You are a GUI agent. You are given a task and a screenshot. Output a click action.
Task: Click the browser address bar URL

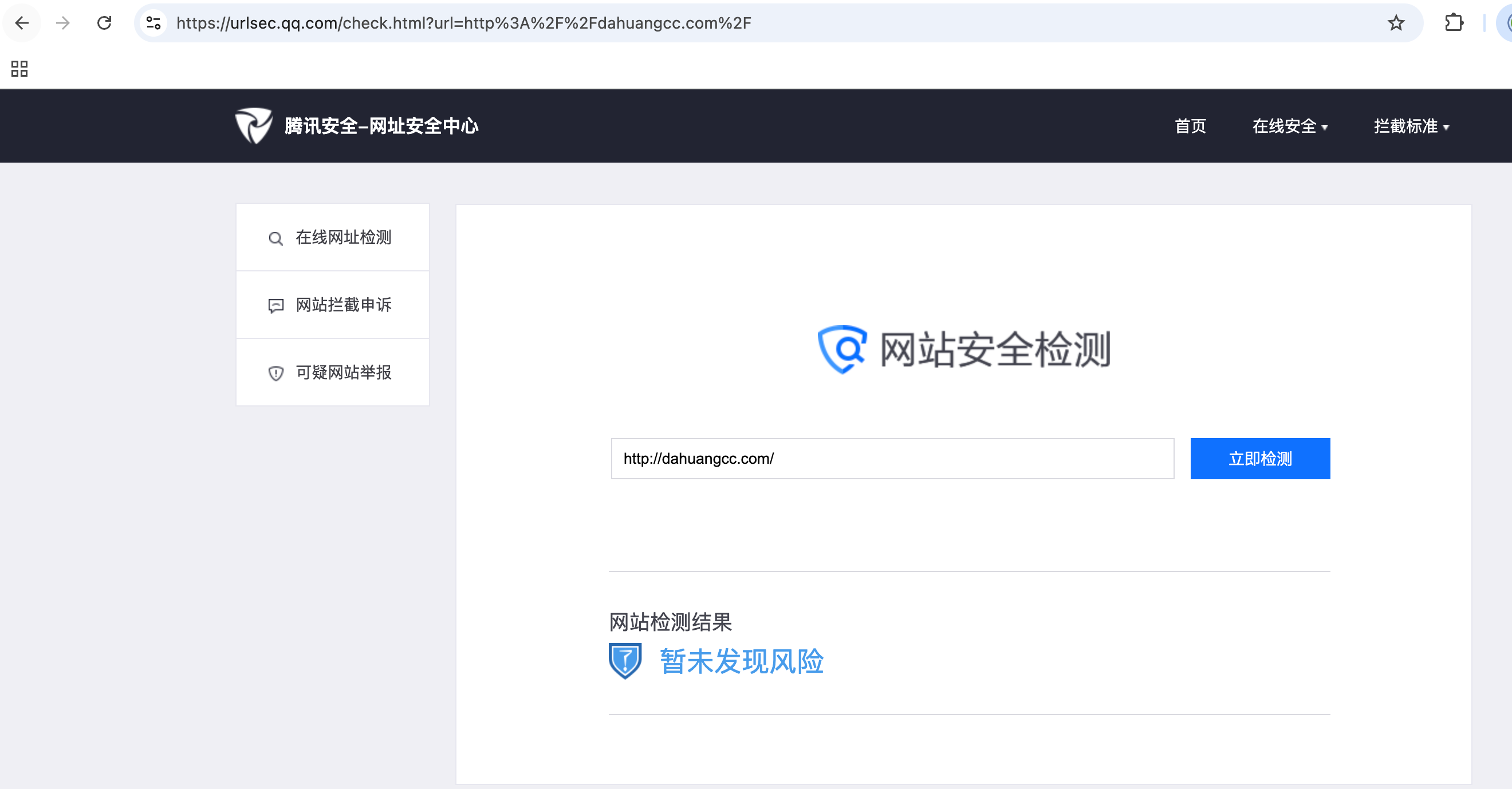[464, 23]
